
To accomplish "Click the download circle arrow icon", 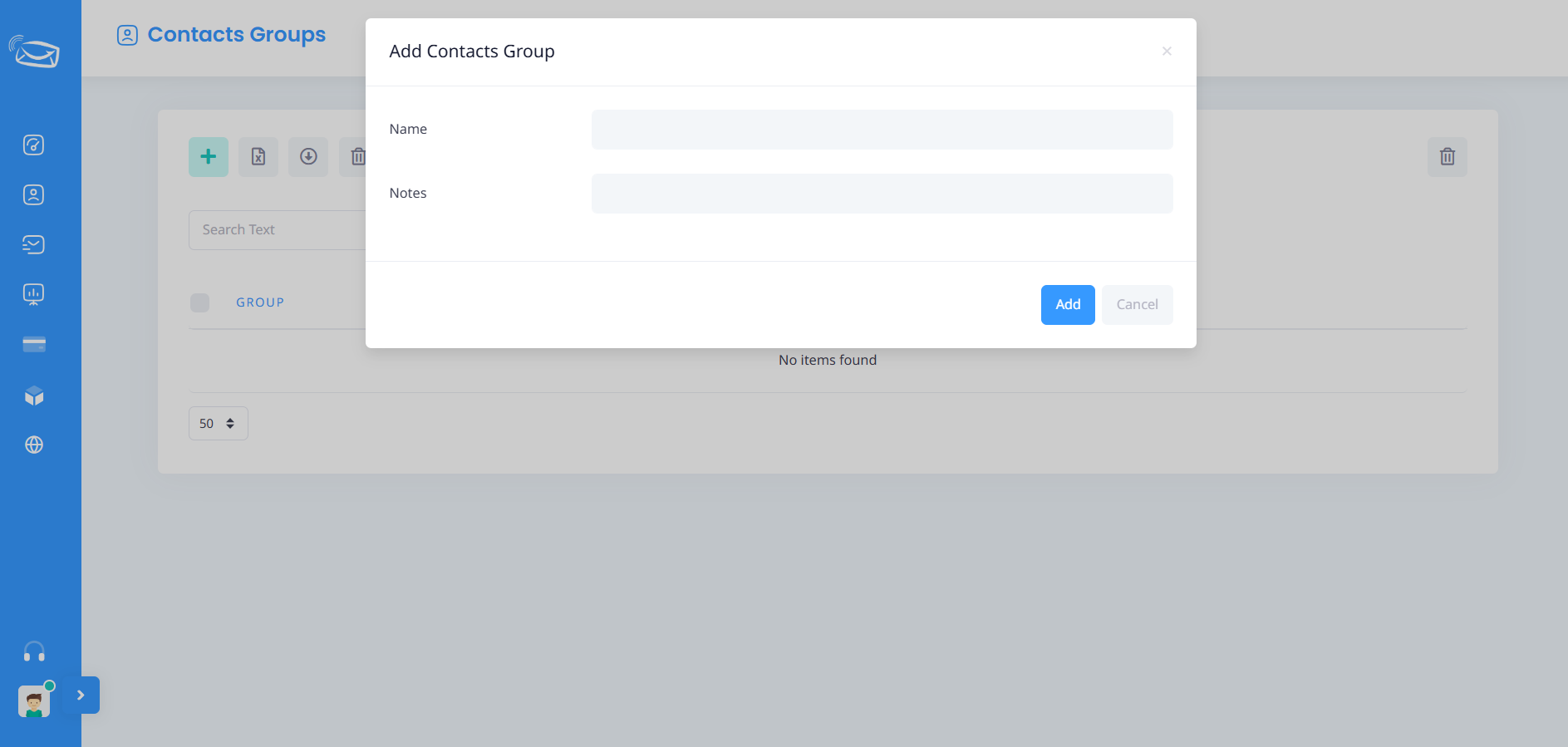I will click(x=308, y=156).
